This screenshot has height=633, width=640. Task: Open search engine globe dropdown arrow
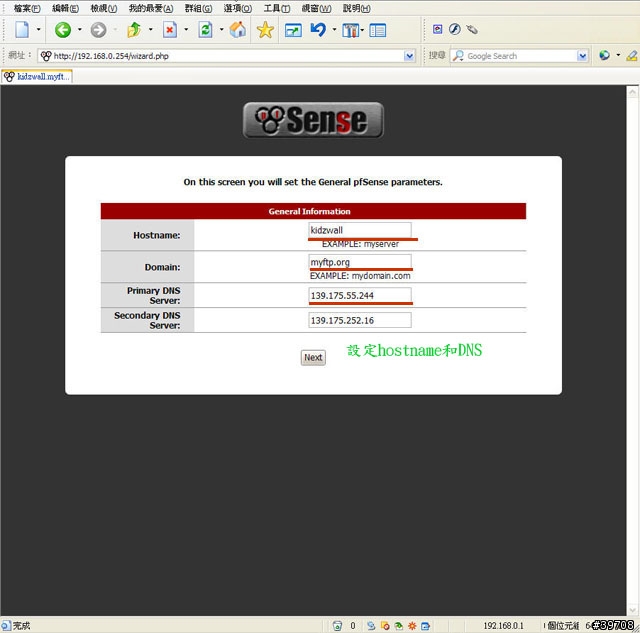coord(618,55)
